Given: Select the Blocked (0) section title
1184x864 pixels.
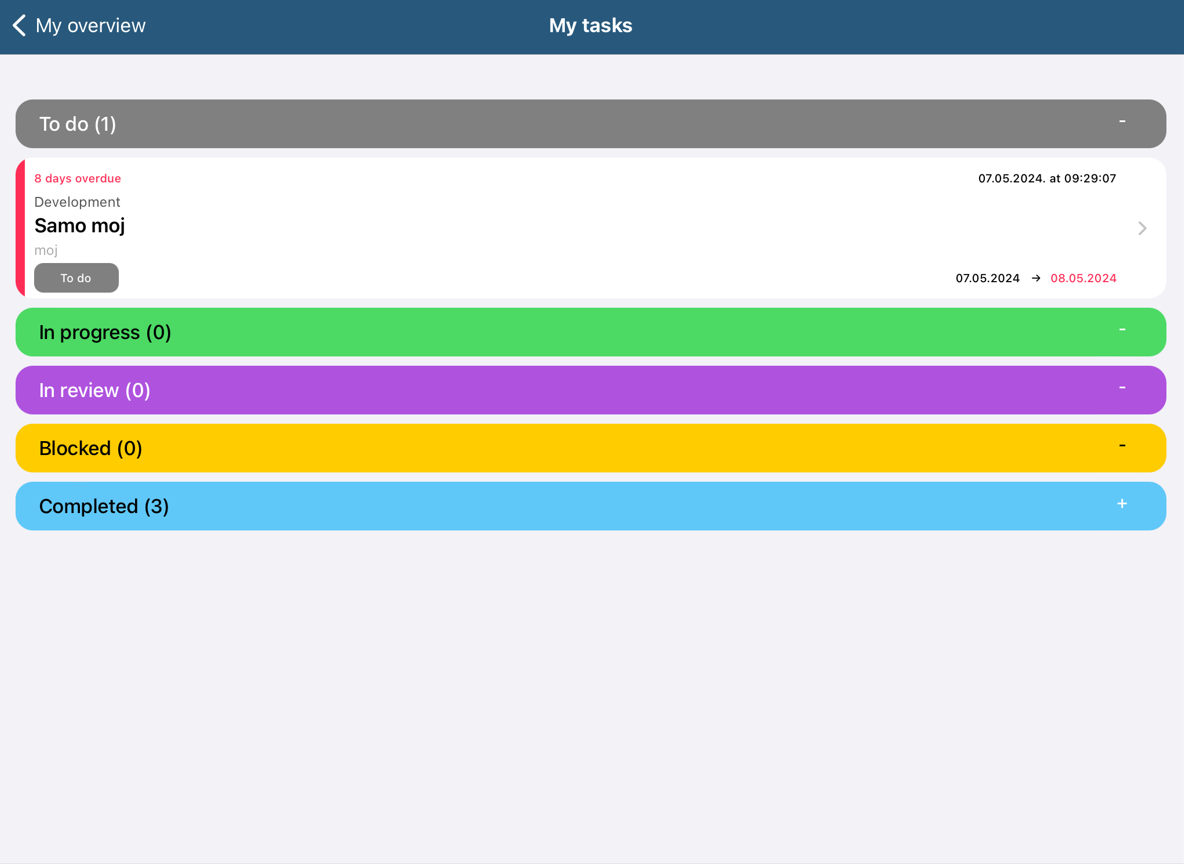Looking at the screenshot, I should (x=91, y=448).
